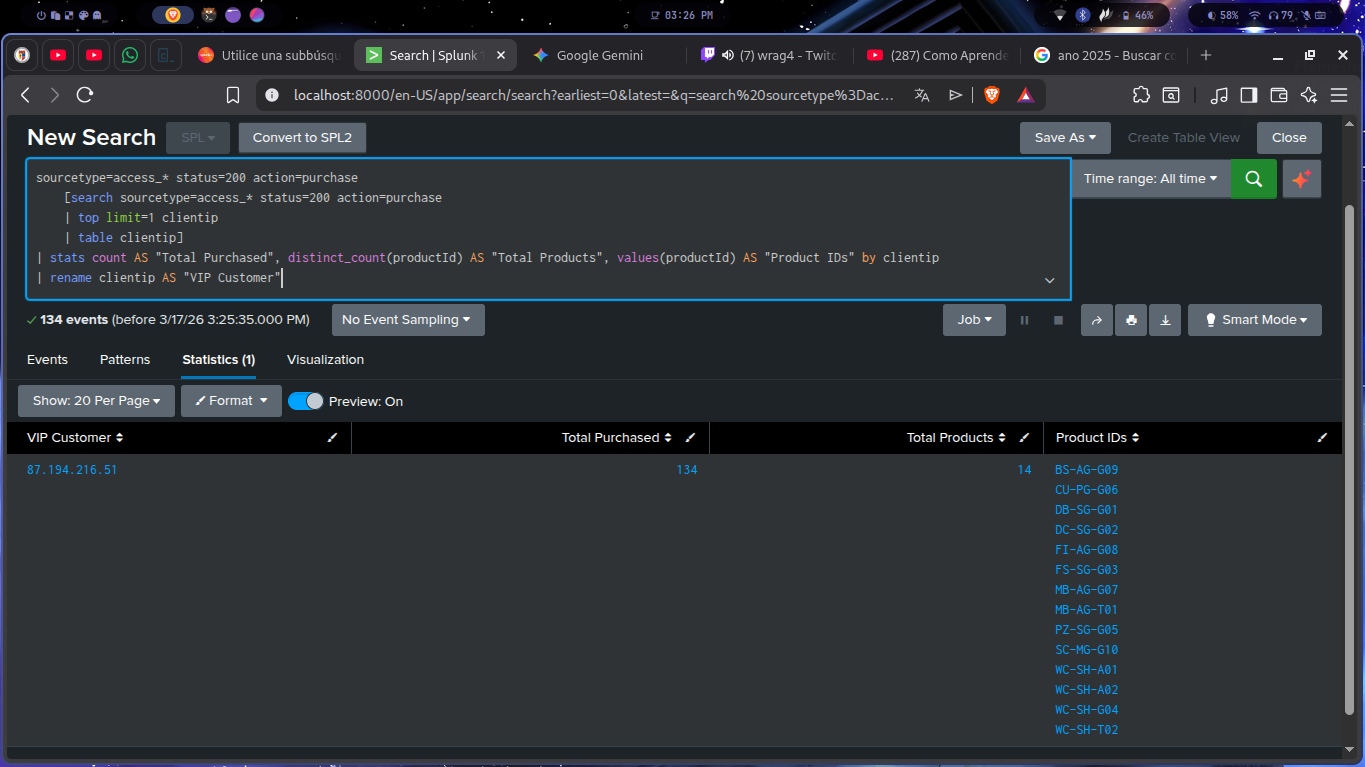This screenshot has width=1365, height=767.
Task: Print the search results
Action: (1131, 320)
